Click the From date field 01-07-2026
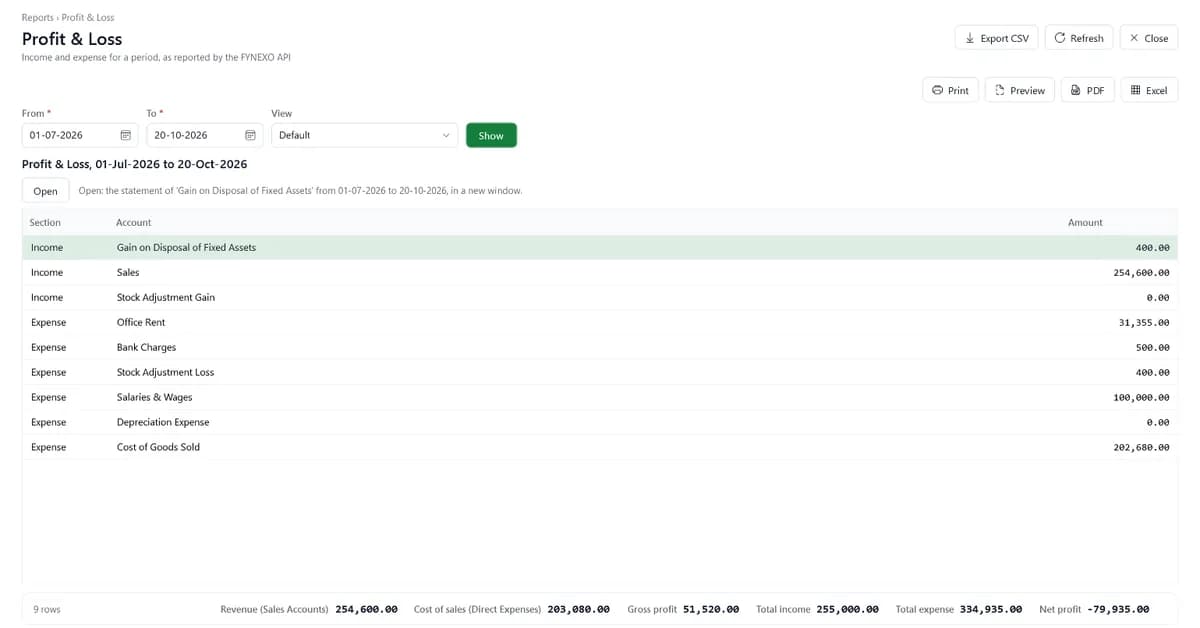1200x628 pixels. click(x=80, y=135)
